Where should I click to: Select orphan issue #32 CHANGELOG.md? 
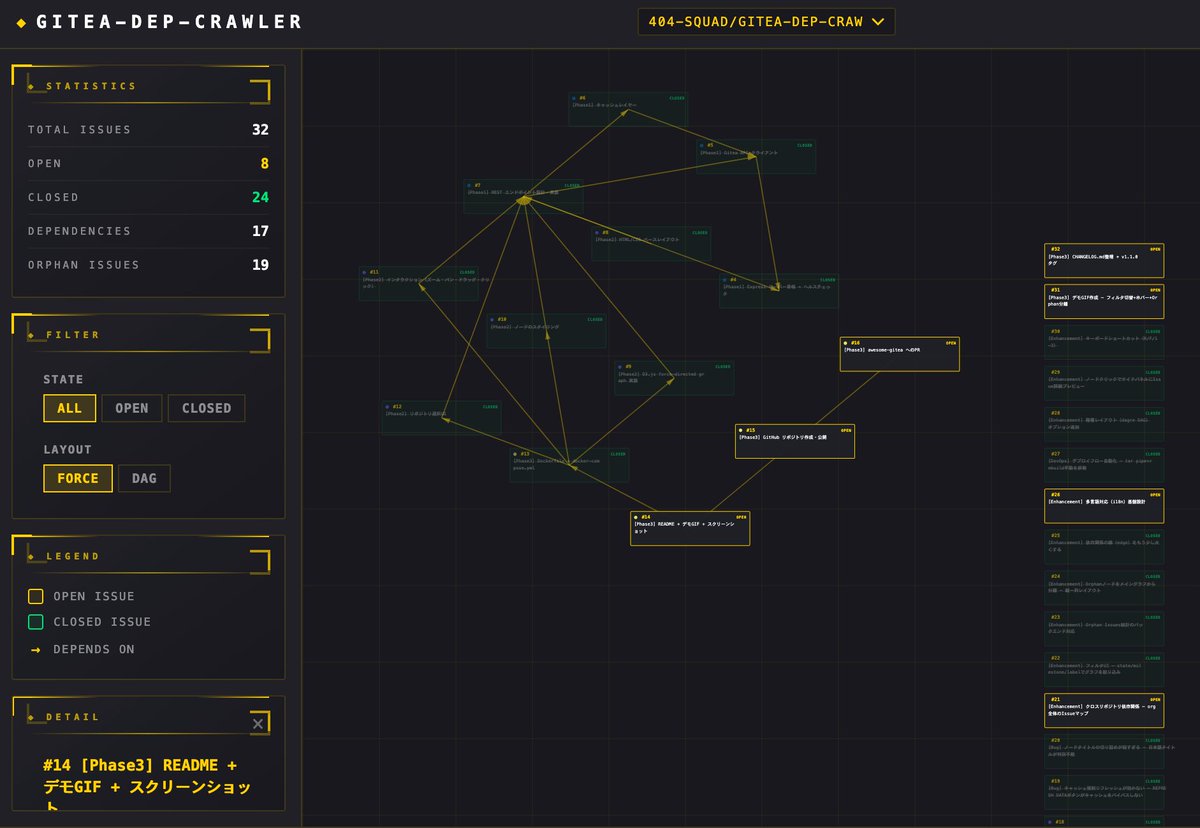click(x=1104, y=260)
